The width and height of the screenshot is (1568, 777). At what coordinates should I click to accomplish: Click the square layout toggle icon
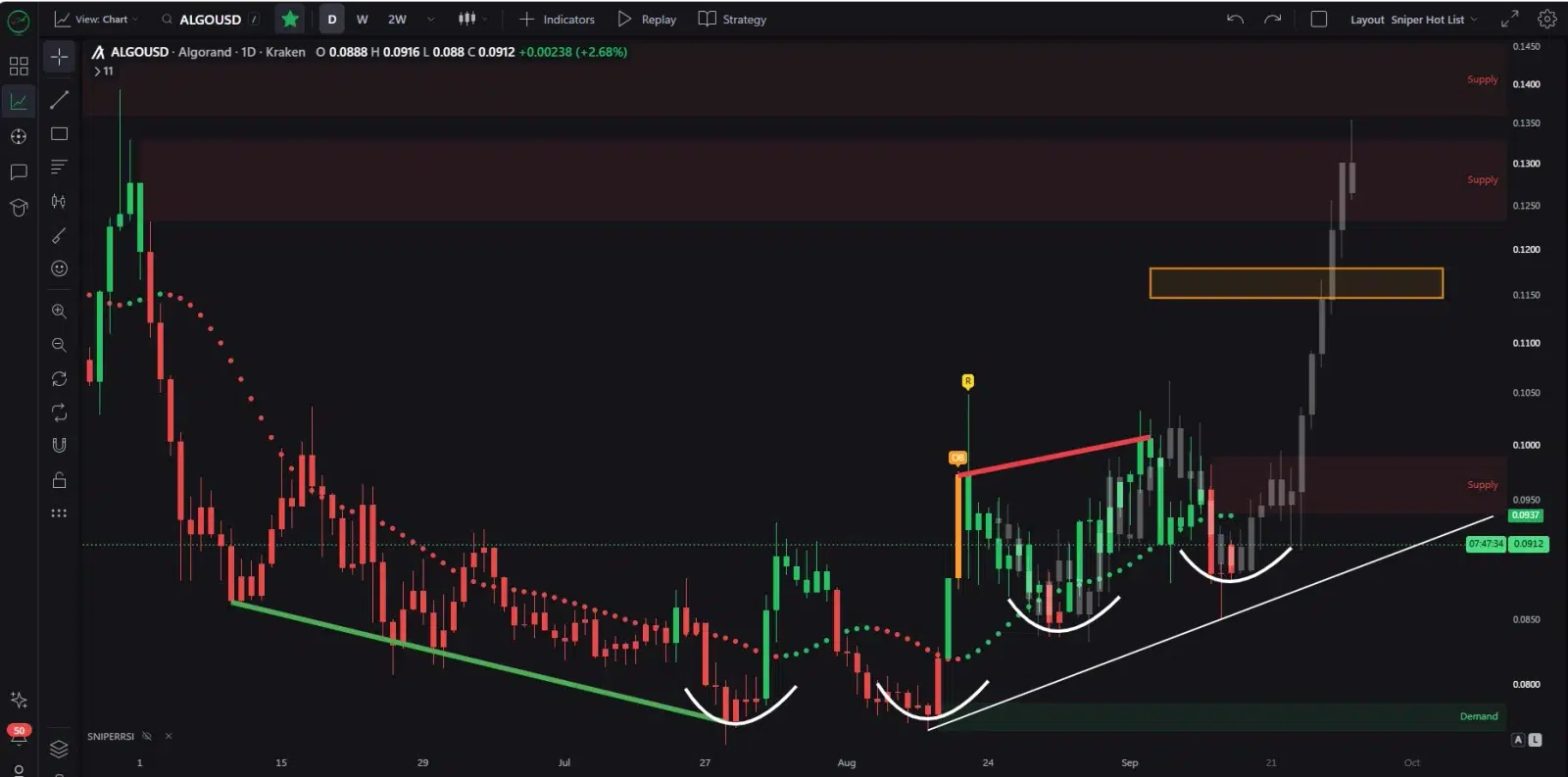coord(1319,19)
